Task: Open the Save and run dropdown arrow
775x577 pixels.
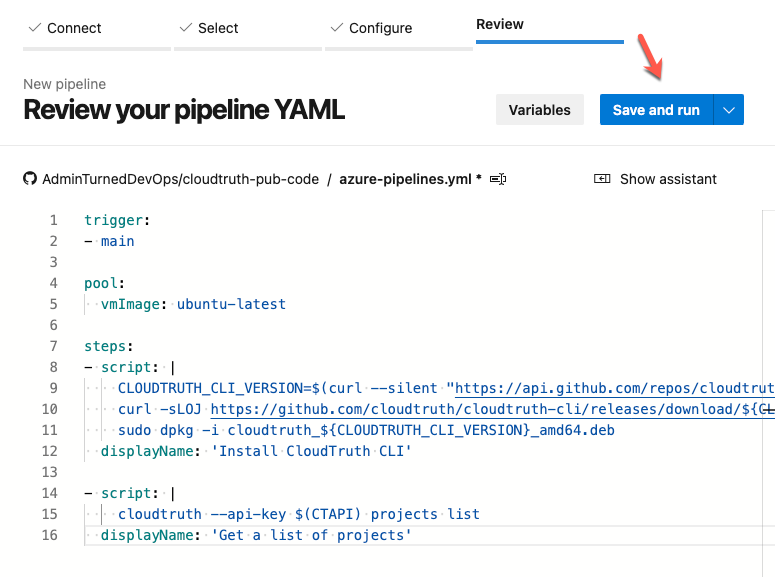Action: click(729, 110)
